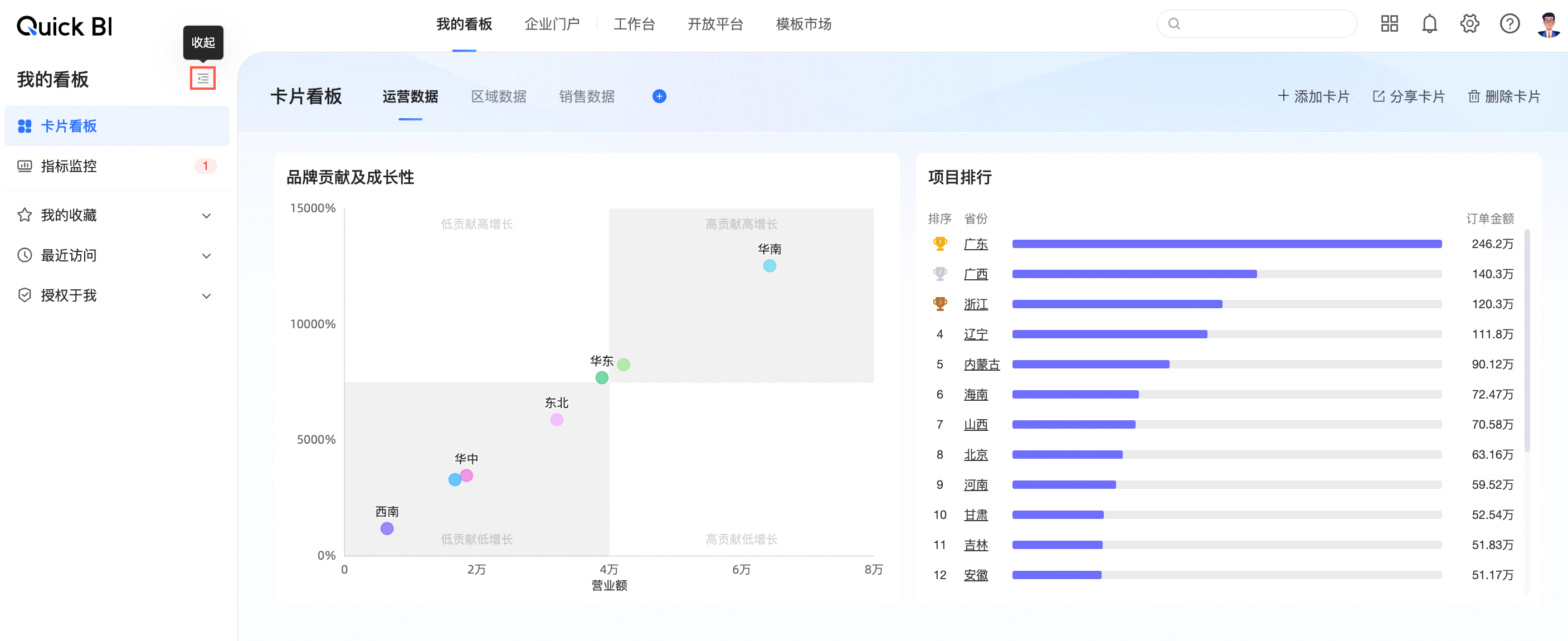This screenshot has width=1568, height=641.
Task: Collapse the sidebar with the 收起 icon
Action: (x=203, y=79)
